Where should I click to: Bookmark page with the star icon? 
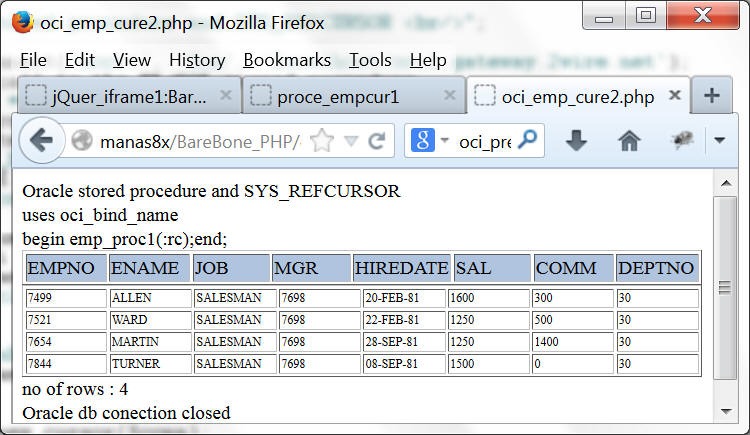[322, 141]
